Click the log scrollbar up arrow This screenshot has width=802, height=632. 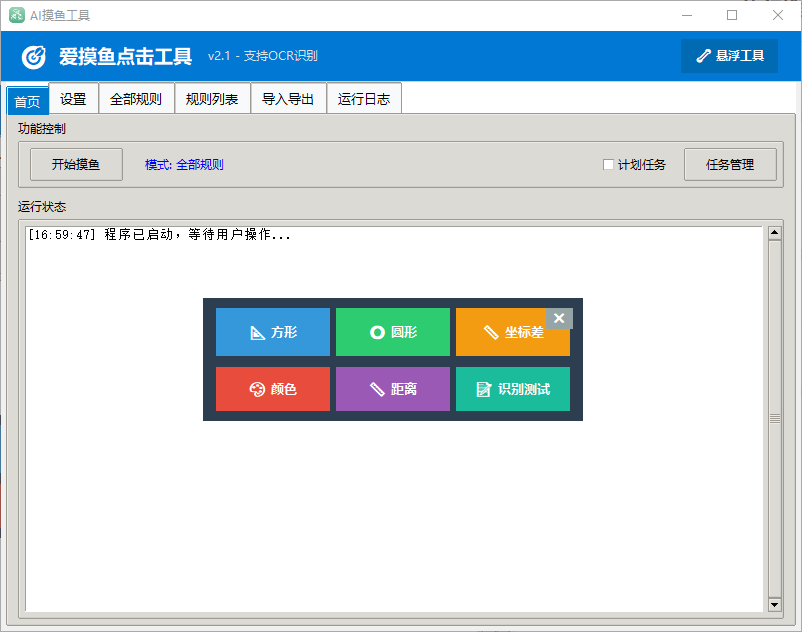coord(774,233)
